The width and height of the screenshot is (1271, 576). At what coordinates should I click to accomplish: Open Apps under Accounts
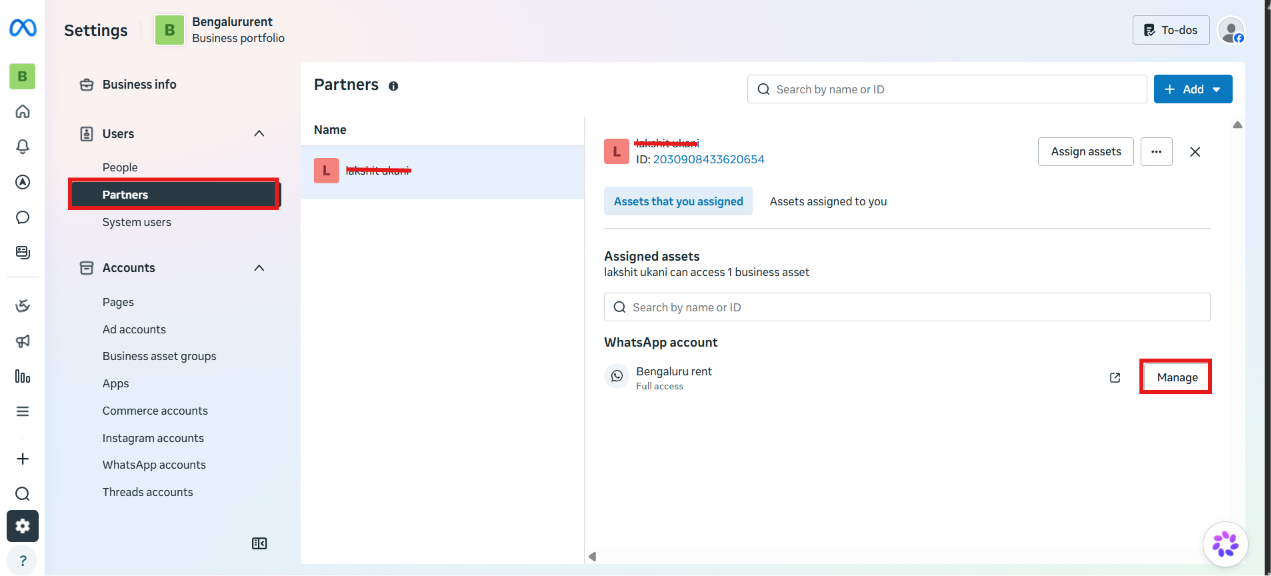[116, 383]
